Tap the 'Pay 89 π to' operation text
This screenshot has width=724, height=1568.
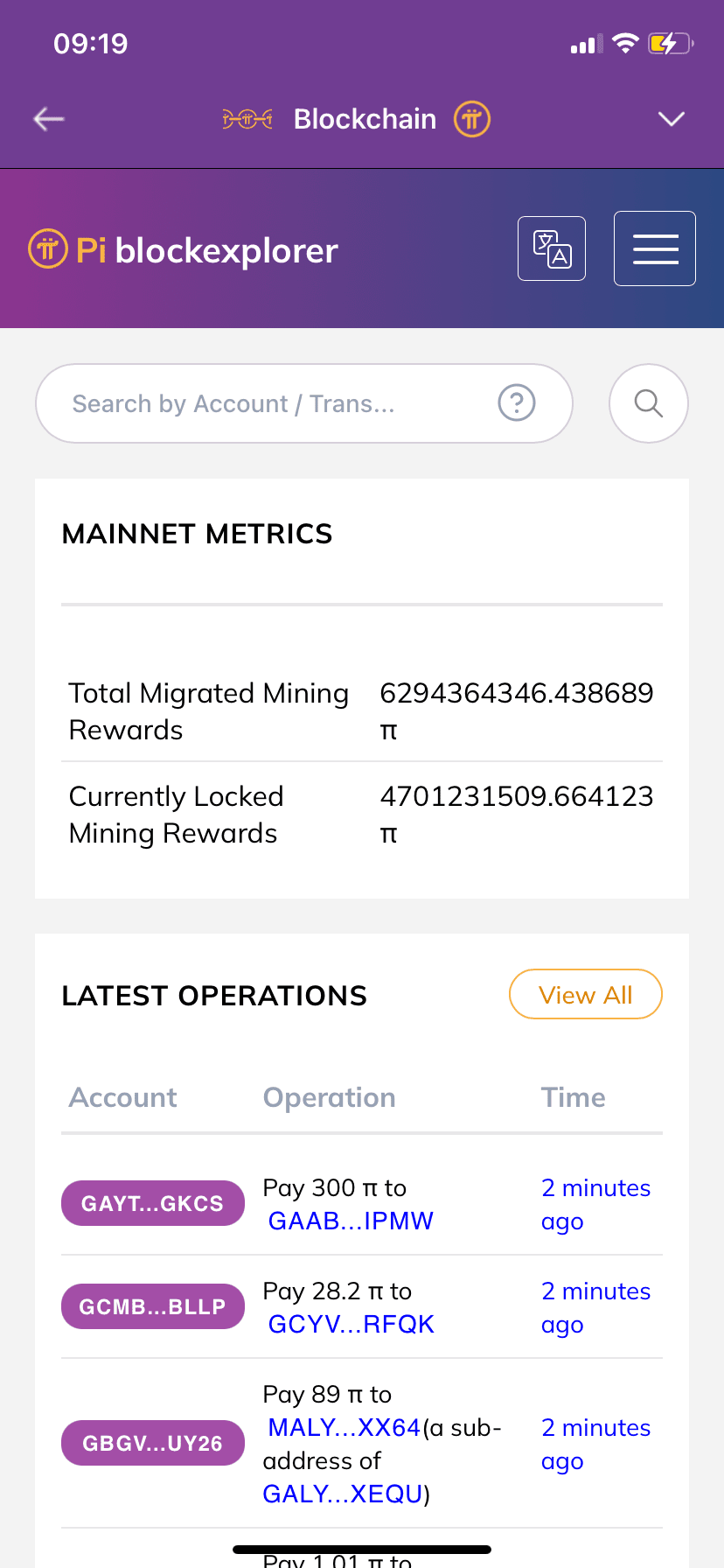click(x=327, y=1394)
